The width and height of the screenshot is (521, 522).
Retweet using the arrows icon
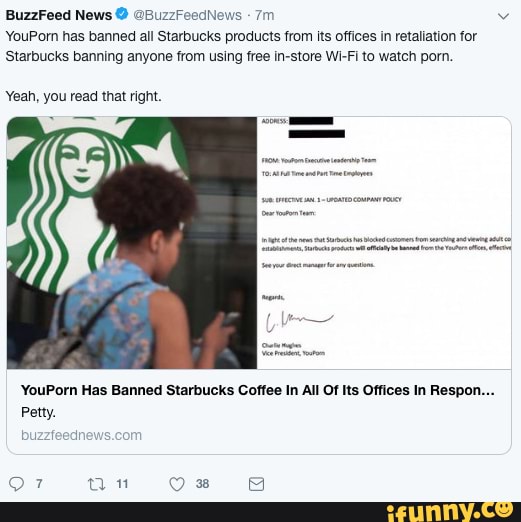(97, 484)
